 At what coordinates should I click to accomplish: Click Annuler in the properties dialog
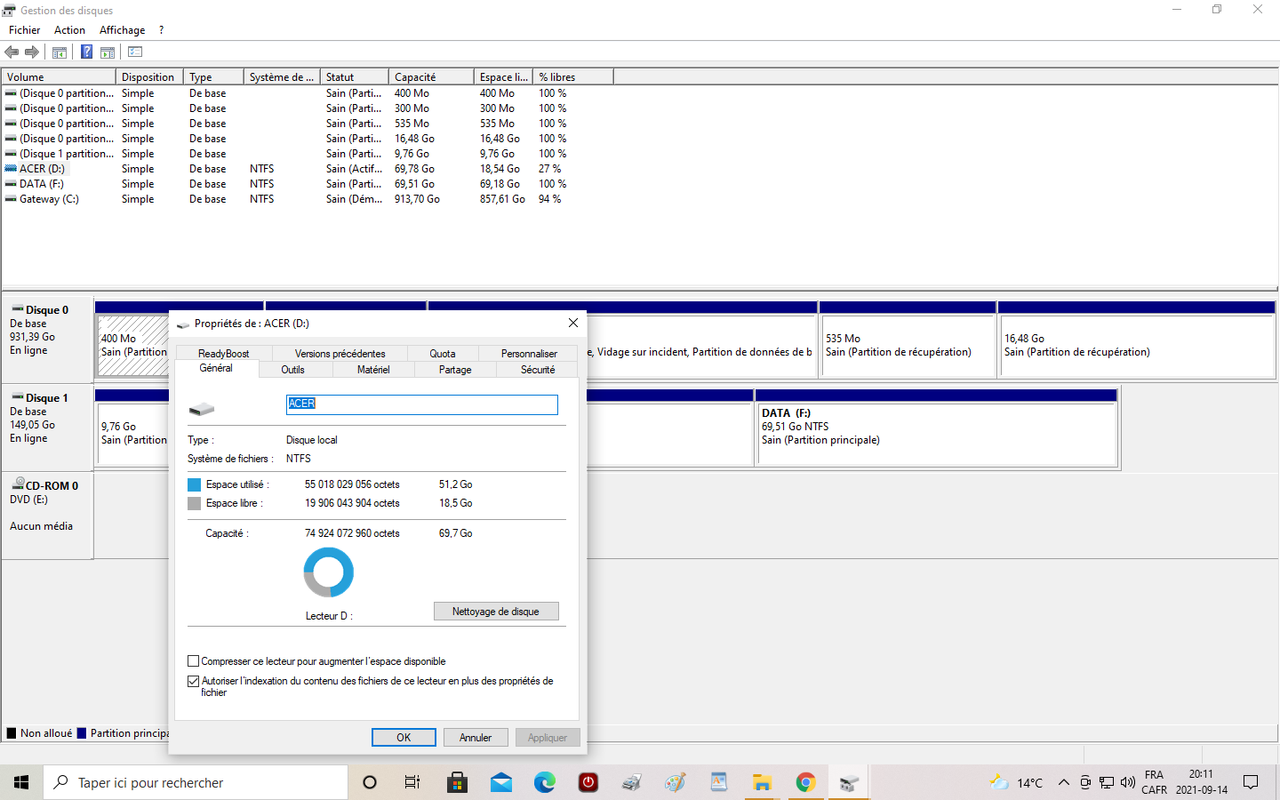(476, 737)
